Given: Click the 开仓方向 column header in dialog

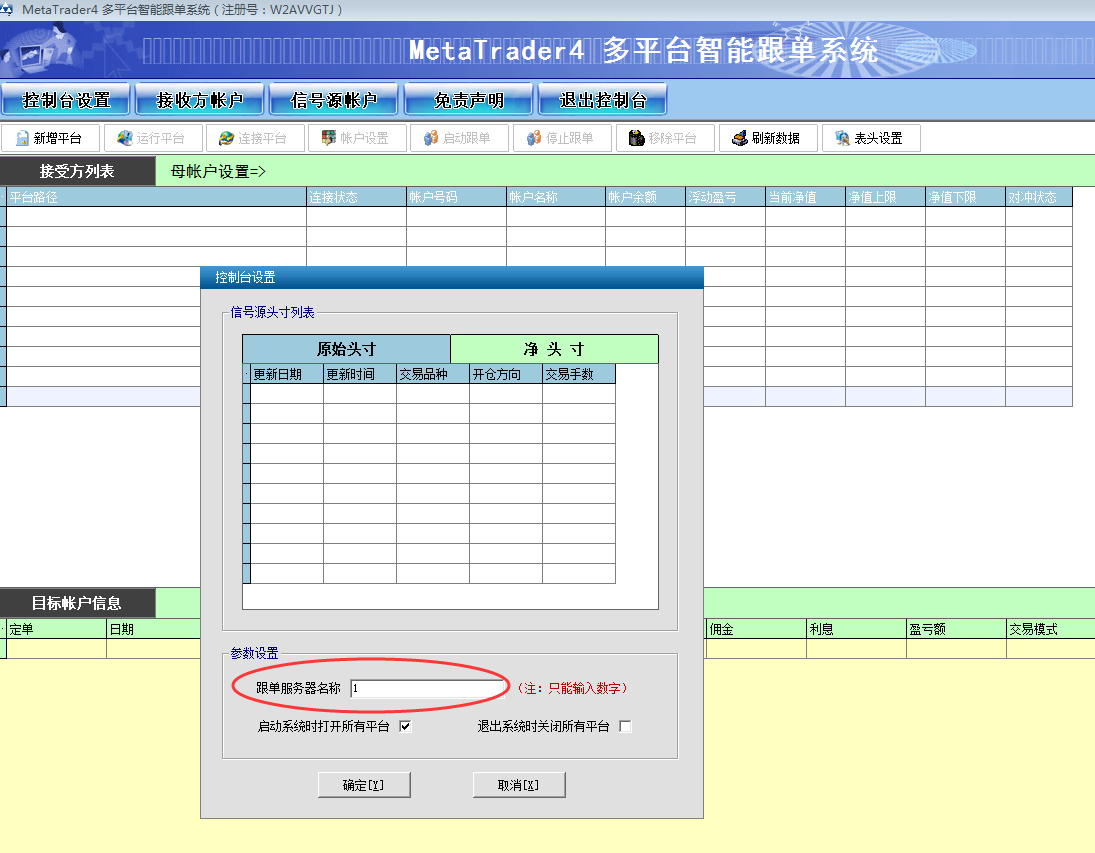Looking at the screenshot, I should pos(506,374).
